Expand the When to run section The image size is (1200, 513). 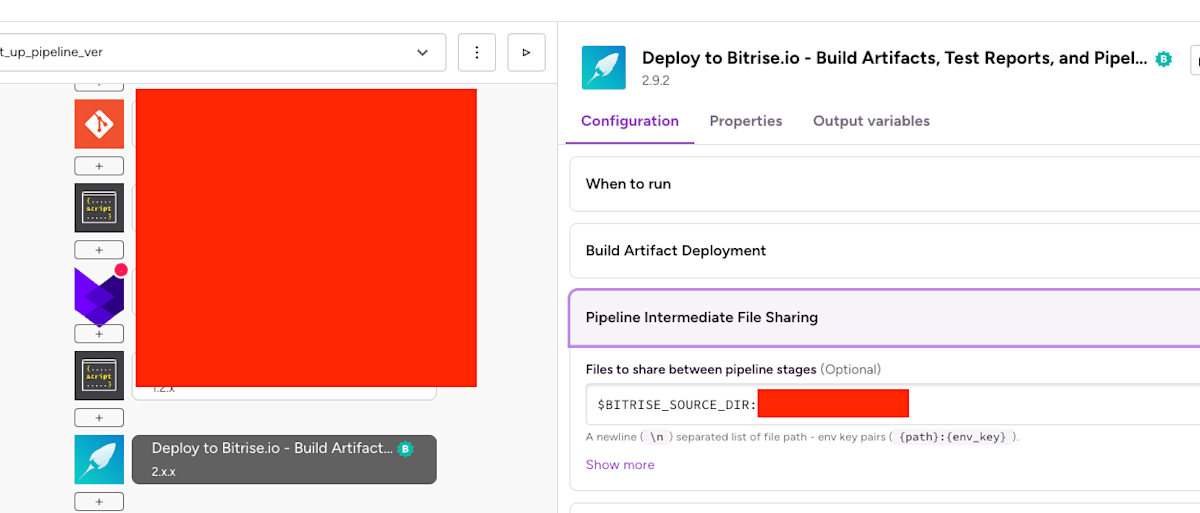pyautogui.click(x=885, y=184)
